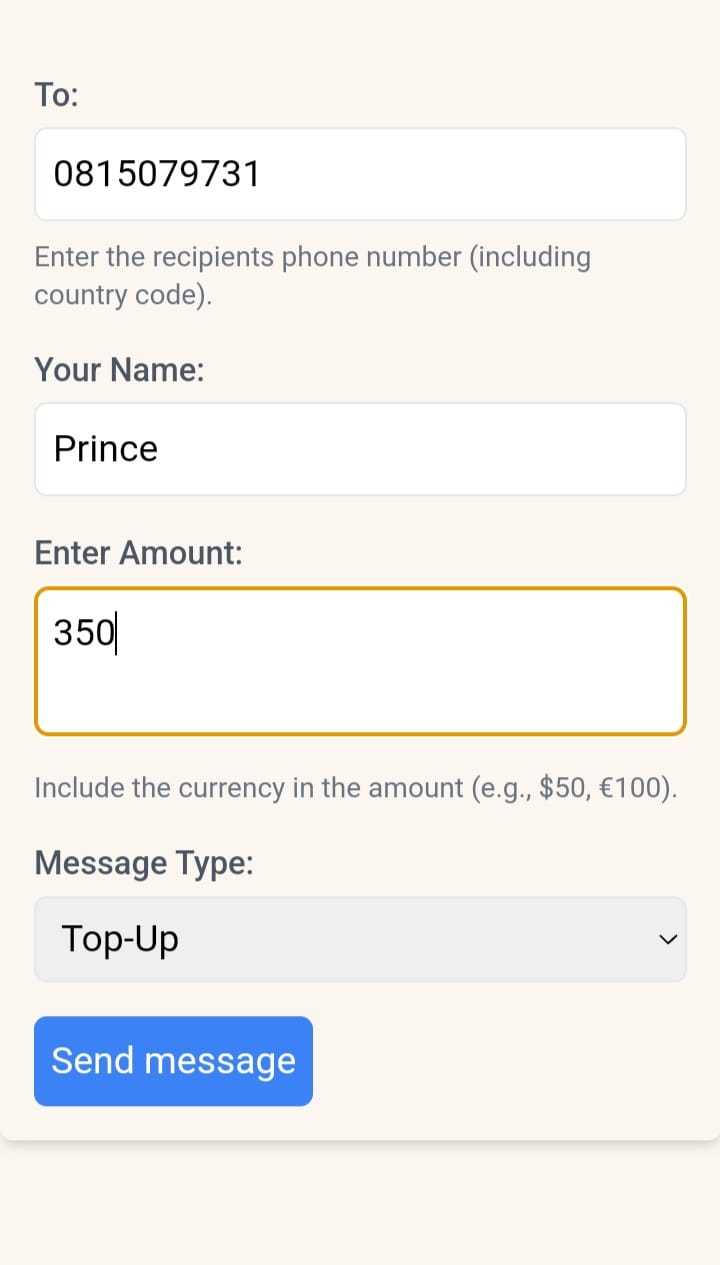This screenshot has width=720, height=1265.
Task: Place cursor on the amount 350
Action: (84, 632)
